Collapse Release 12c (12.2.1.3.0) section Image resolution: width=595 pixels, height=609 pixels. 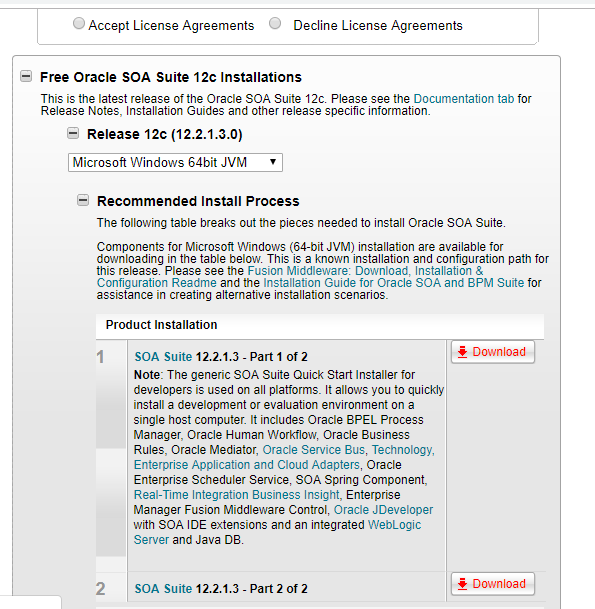73,133
